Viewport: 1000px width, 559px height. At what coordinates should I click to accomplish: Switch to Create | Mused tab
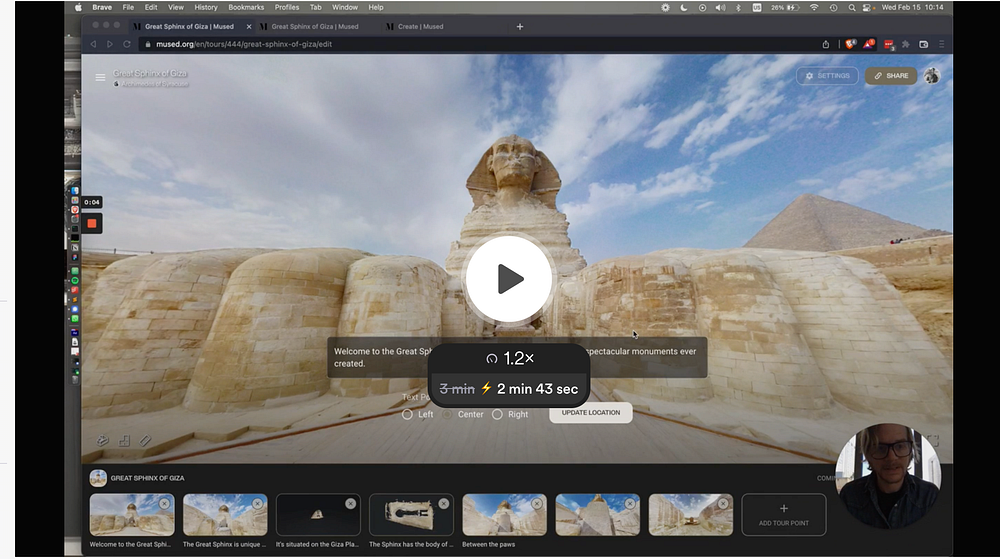point(420,27)
